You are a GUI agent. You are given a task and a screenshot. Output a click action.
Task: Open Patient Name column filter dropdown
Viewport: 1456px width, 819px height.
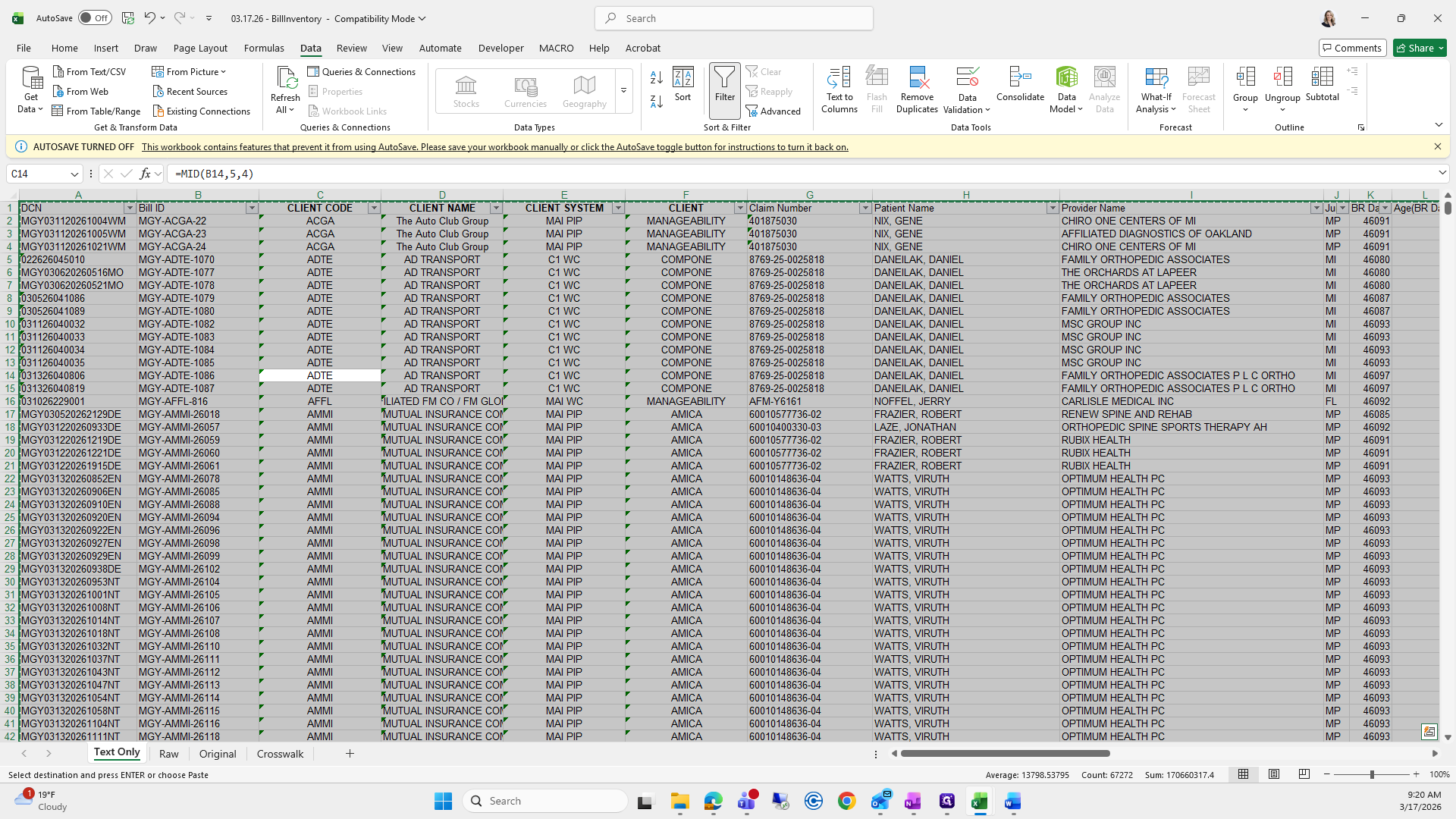[1052, 208]
